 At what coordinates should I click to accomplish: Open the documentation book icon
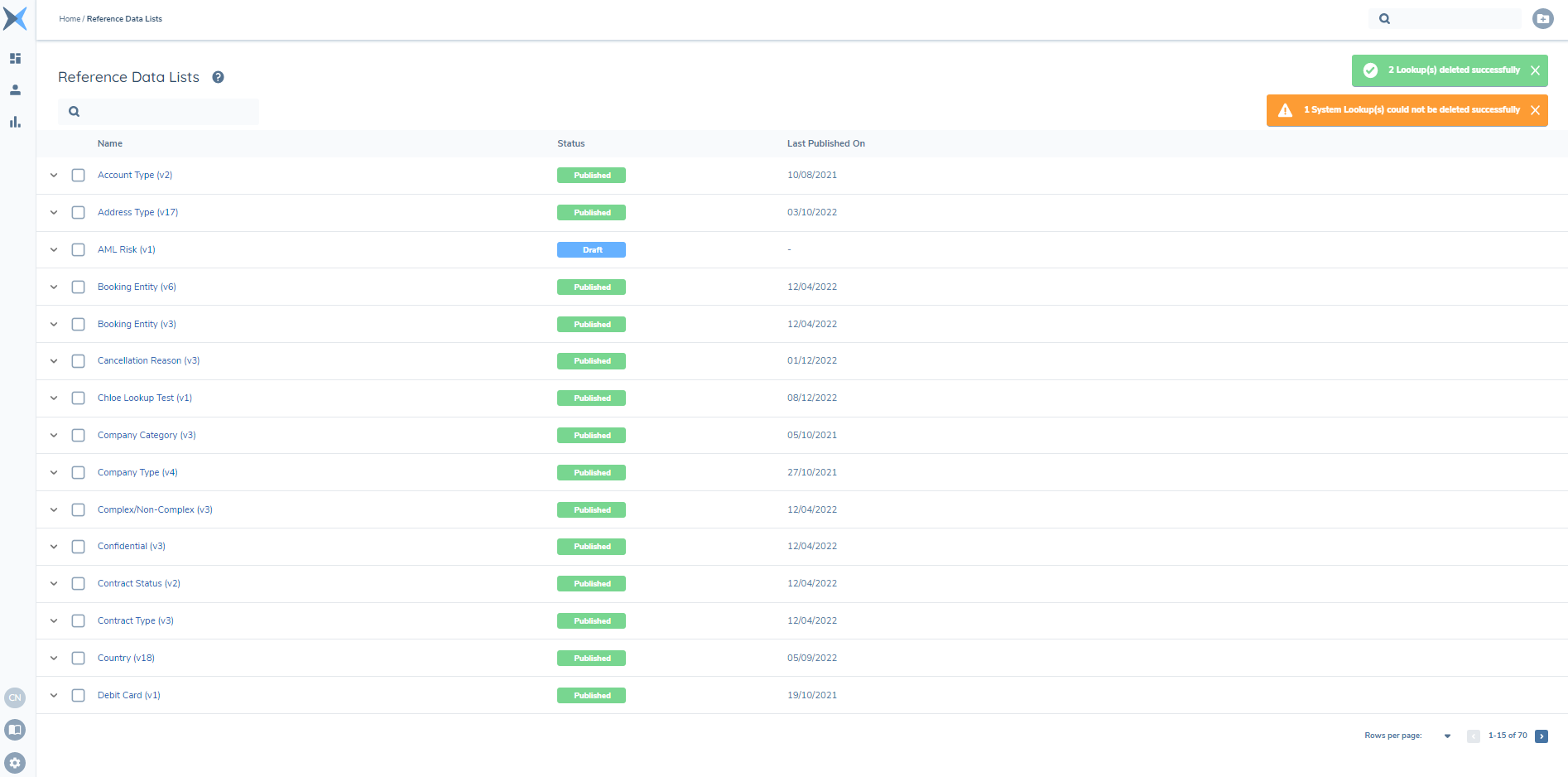point(15,730)
